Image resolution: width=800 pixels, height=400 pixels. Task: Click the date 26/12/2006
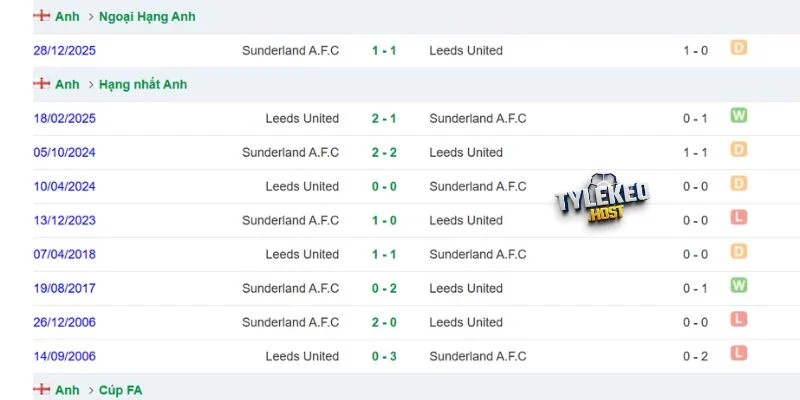pos(64,322)
